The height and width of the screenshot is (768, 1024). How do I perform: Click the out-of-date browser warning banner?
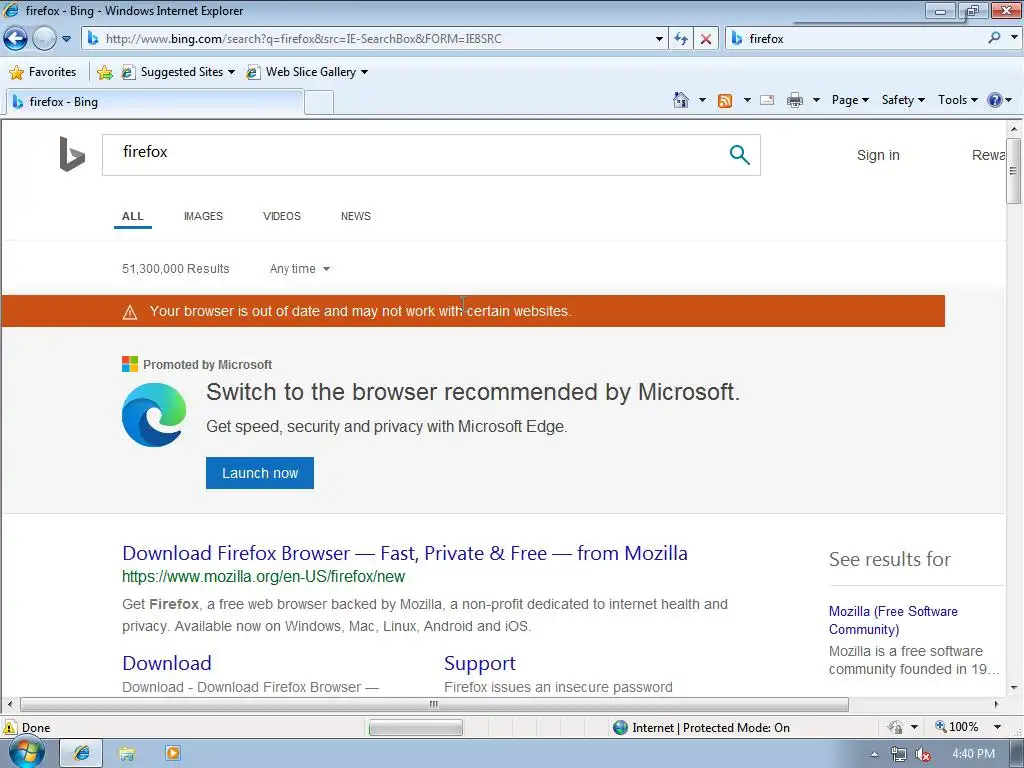point(473,311)
